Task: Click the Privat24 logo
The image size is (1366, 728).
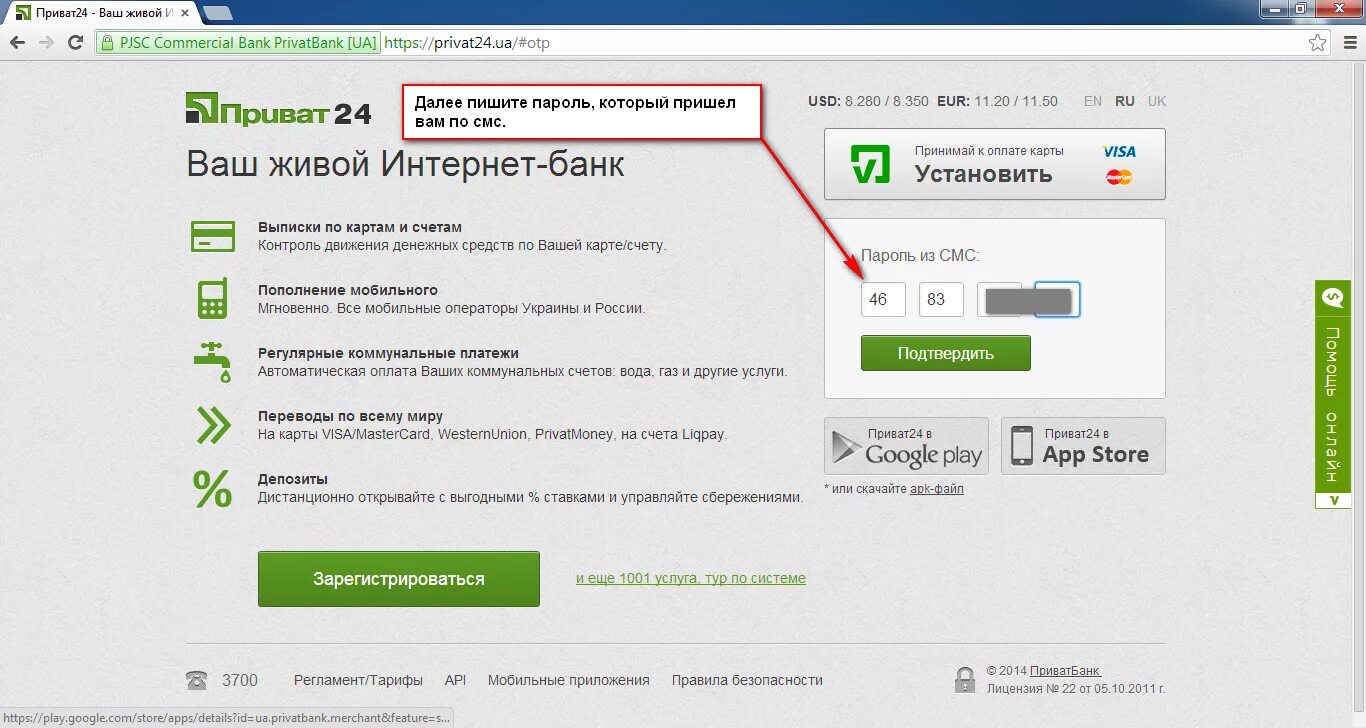Action: [x=278, y=109]
